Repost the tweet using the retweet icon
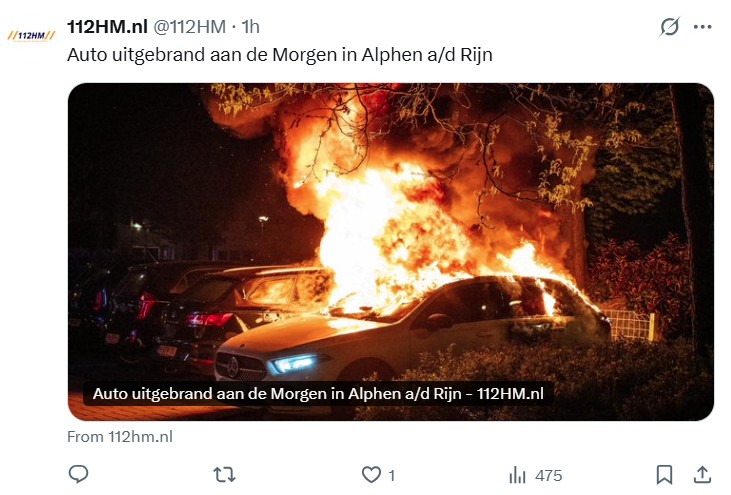 pyautogui.click(x=224, y=475)
